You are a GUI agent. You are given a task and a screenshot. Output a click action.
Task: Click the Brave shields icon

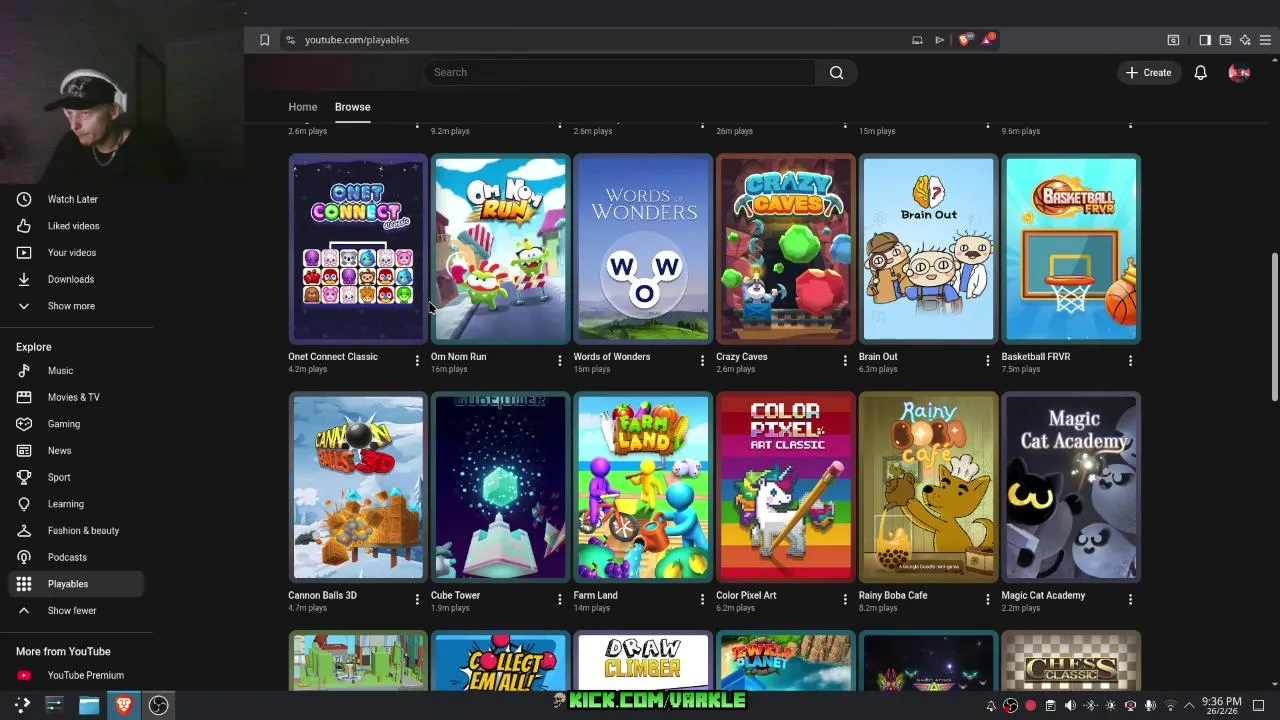964,40
